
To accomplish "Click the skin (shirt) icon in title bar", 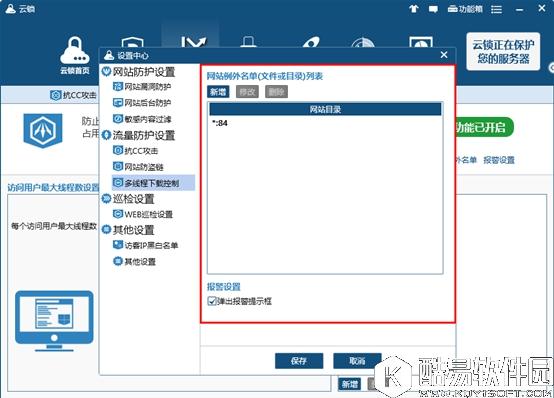I will [x=414, y=9].
